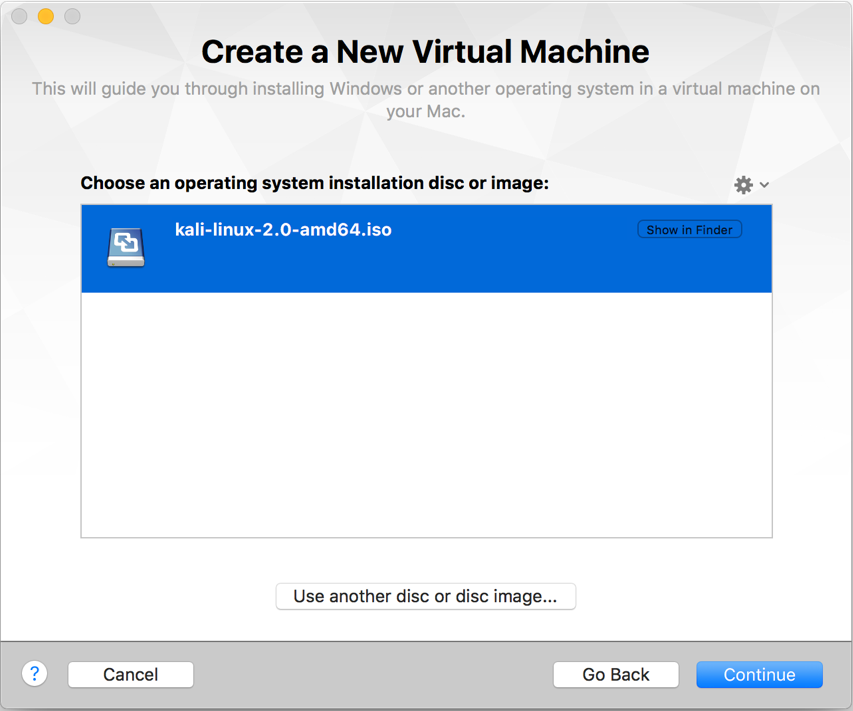Open help with the question mark button
This screenshot has height=711, width=853.
pos(34,674)
